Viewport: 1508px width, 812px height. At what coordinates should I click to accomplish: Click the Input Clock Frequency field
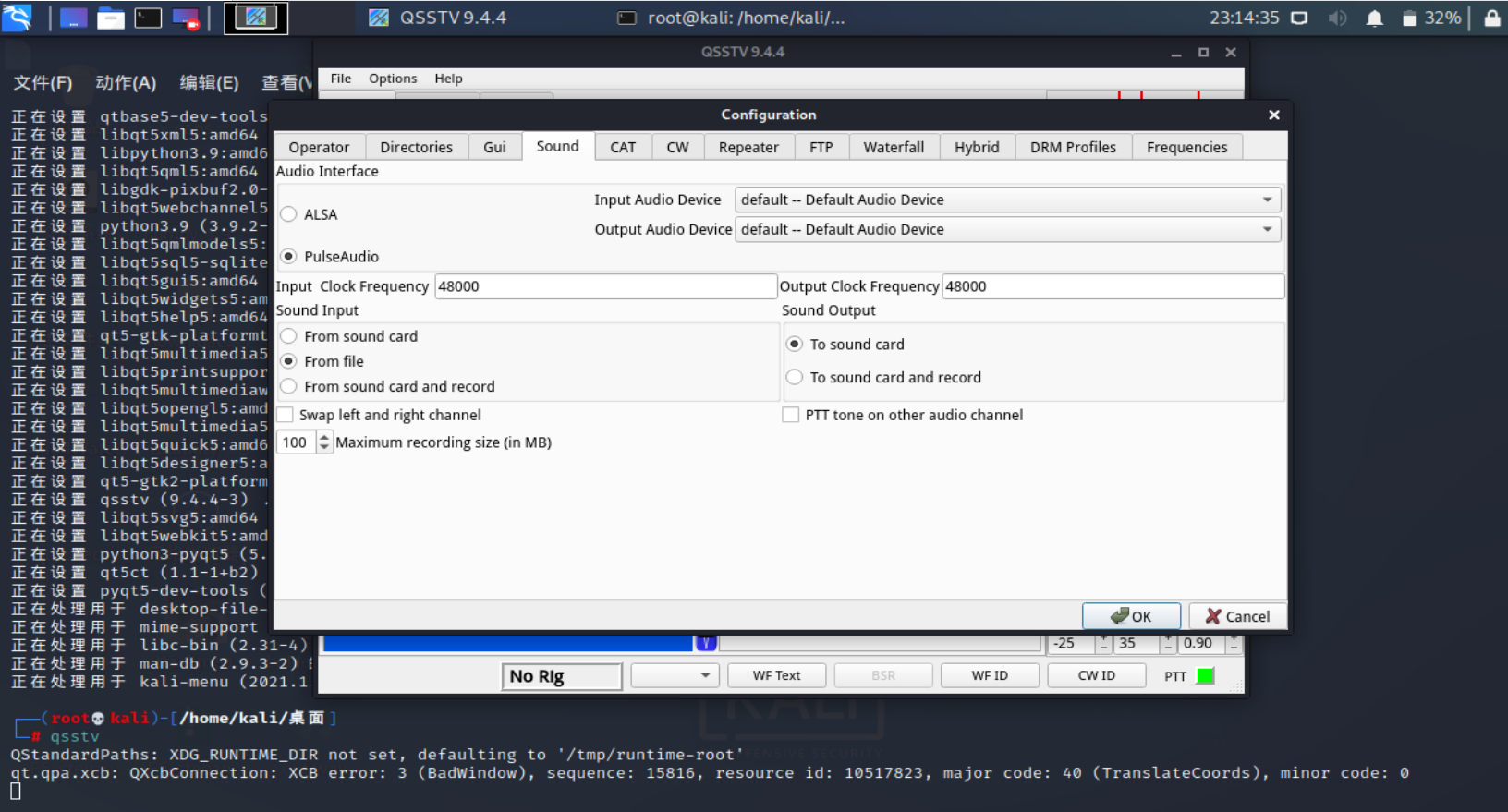(x=604, y=286)
